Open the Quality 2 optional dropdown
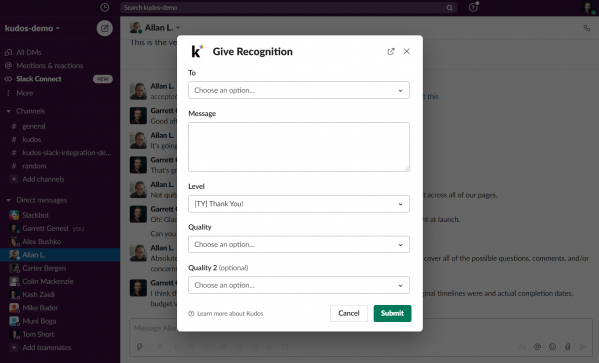 pos(299,285)
